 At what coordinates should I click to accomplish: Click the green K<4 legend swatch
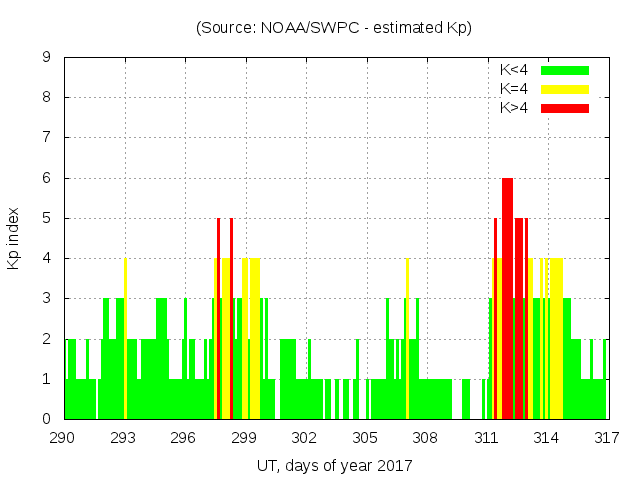click(565, 70)
